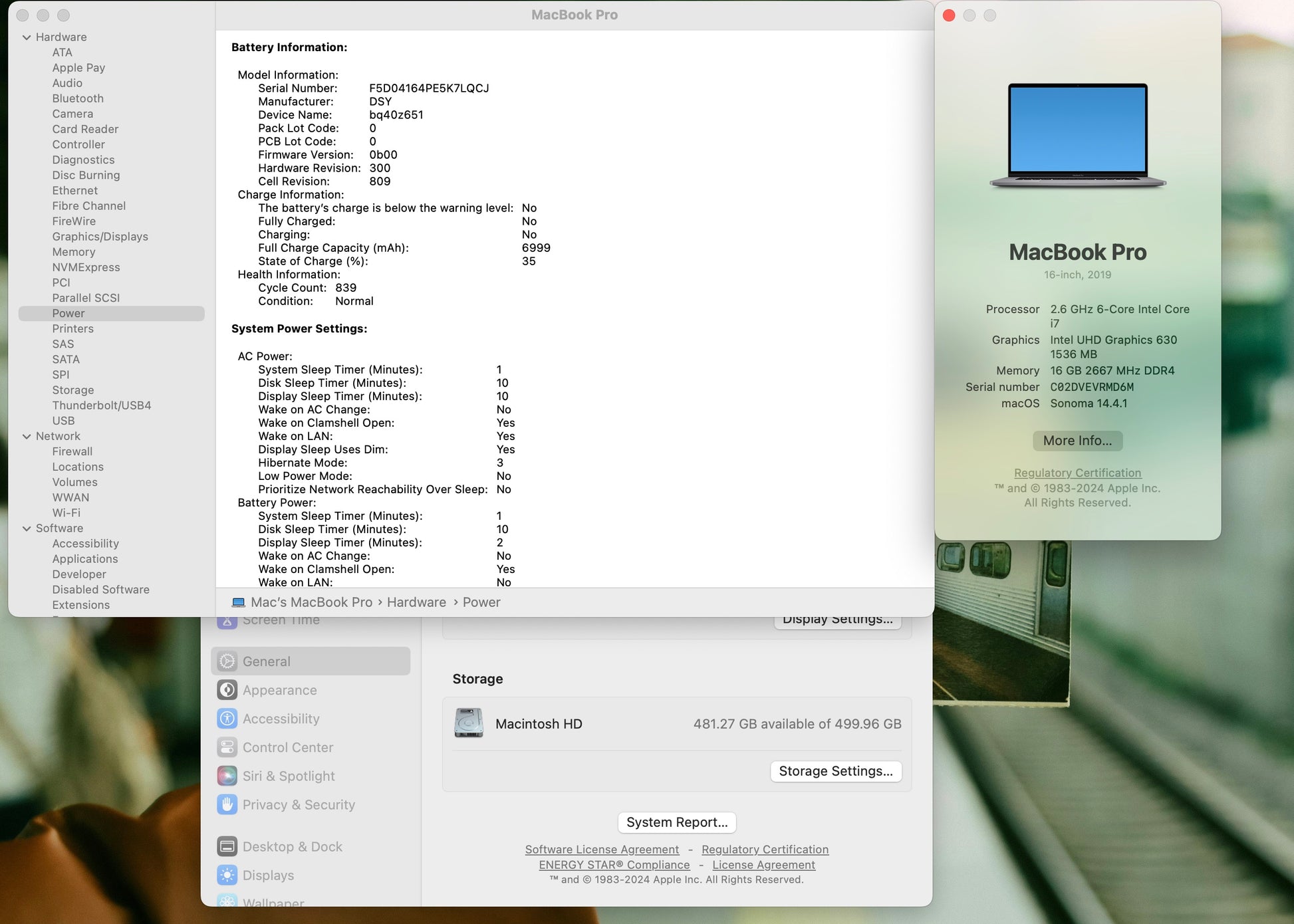
Task: Open the Wi-Fi network item
Action: (66, 513)
